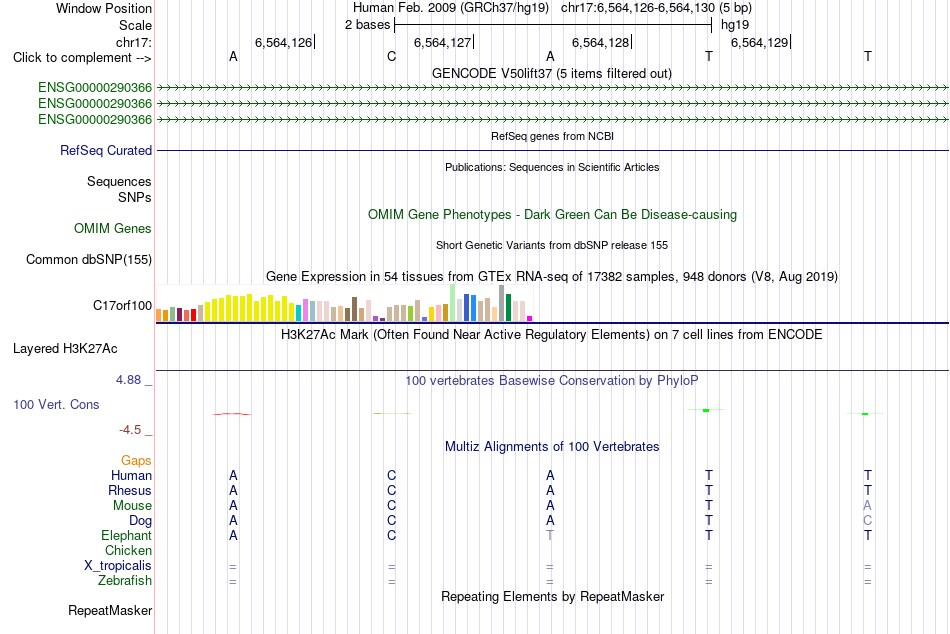
Task: Click the Sequences track label
Action: pyautogui.click(x=119, y=181)
